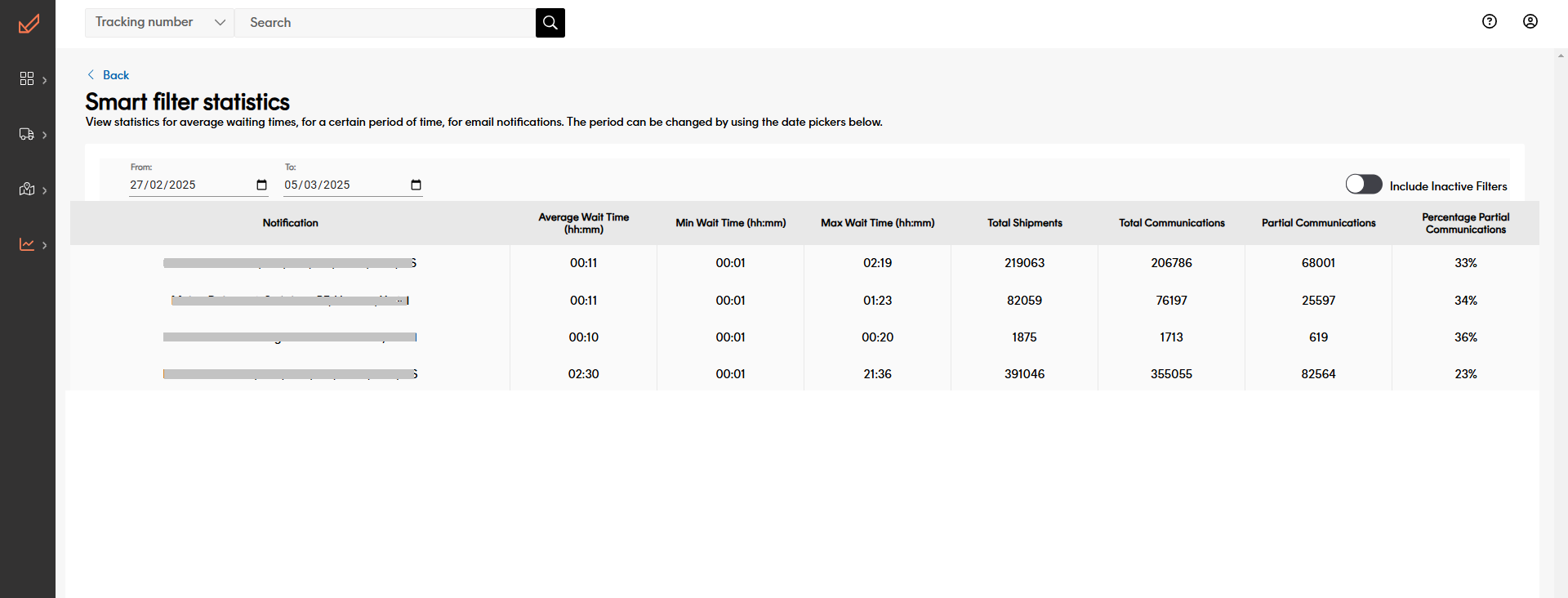Enable the Include Inactive Filters toggle
This screenshot has width=1568, height=598.
(x=1363, y=185)
